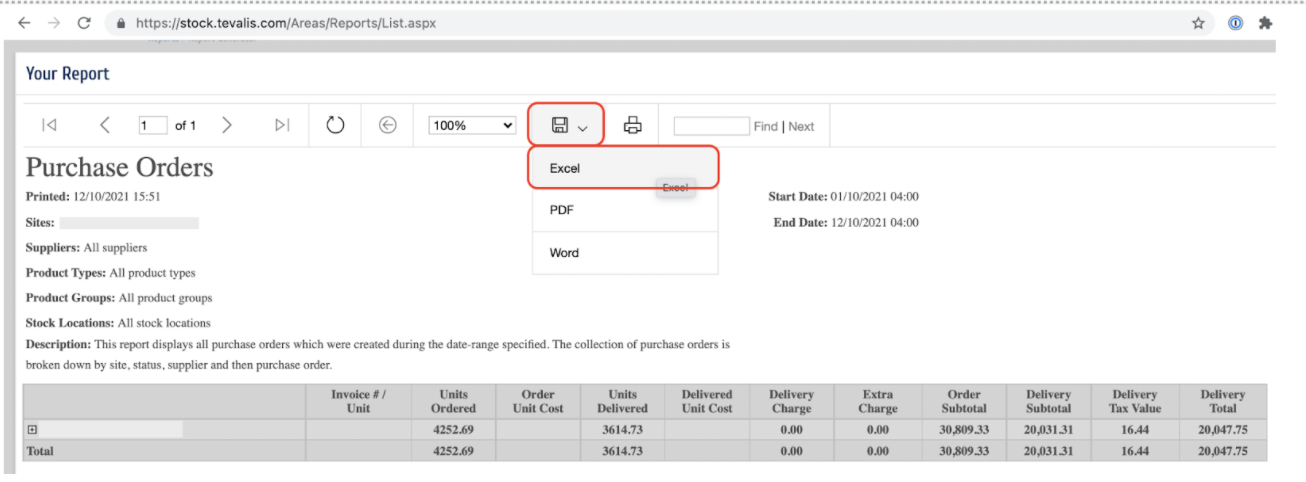Screen dimensions: 1306x482
Task: Expand the site row plus toggle
Action: [x=32, y=429]
